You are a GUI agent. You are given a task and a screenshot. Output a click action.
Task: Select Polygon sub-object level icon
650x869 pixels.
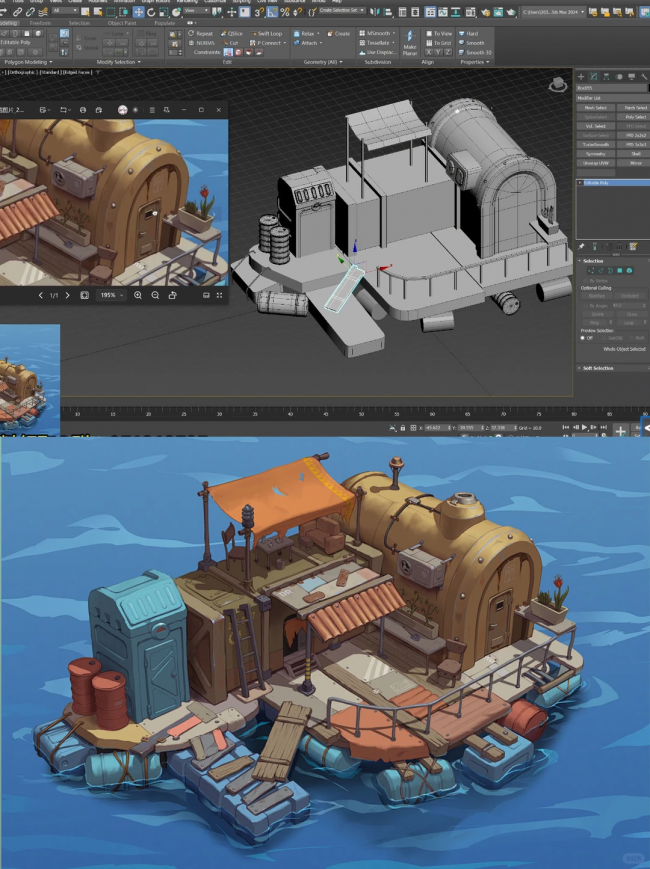[620, 270]
